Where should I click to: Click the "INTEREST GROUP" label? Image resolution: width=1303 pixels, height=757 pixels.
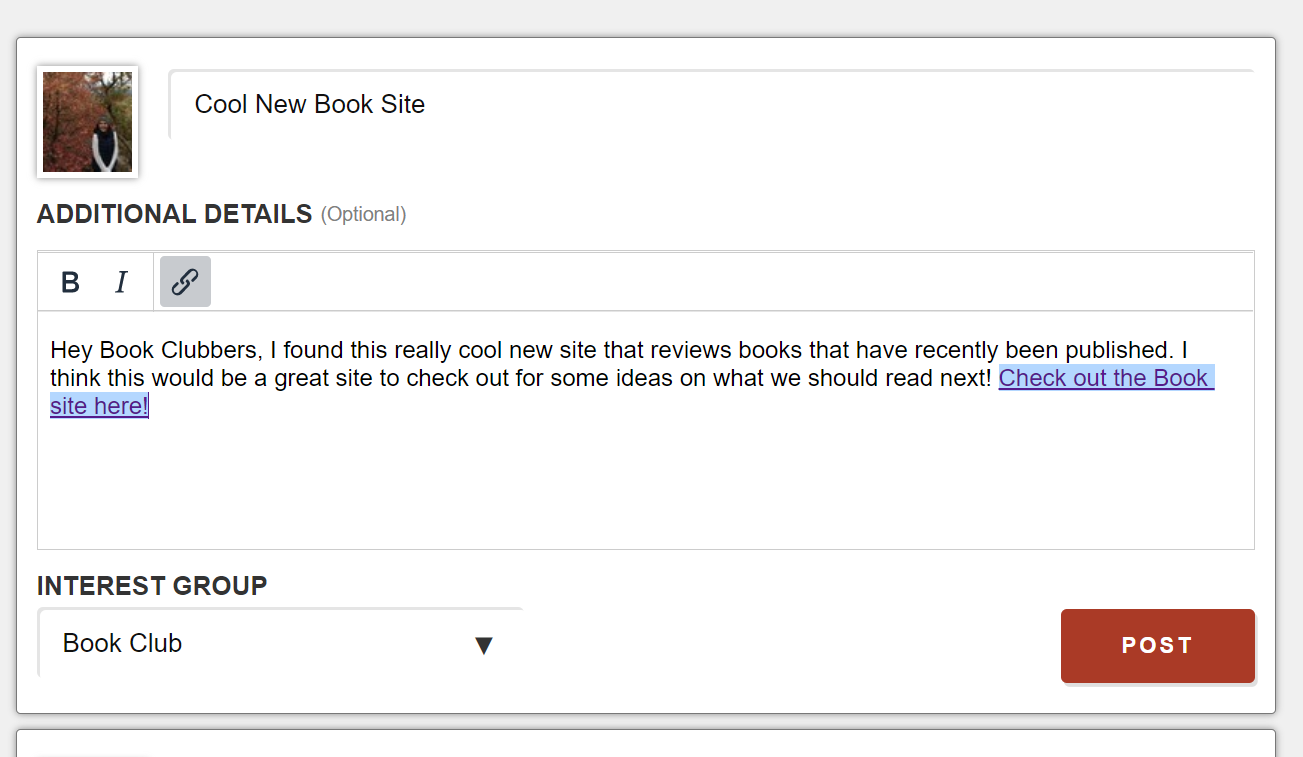152,586
